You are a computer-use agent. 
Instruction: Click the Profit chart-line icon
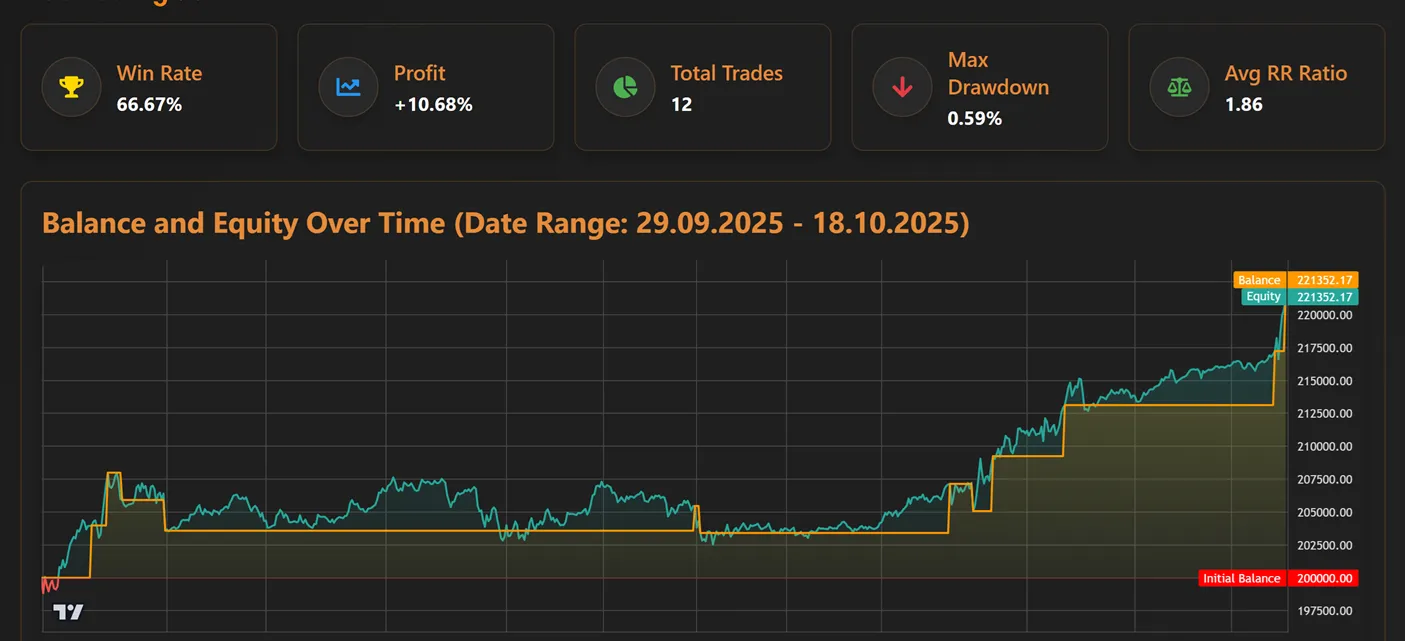pyautogui.click(x=348, y=87)
